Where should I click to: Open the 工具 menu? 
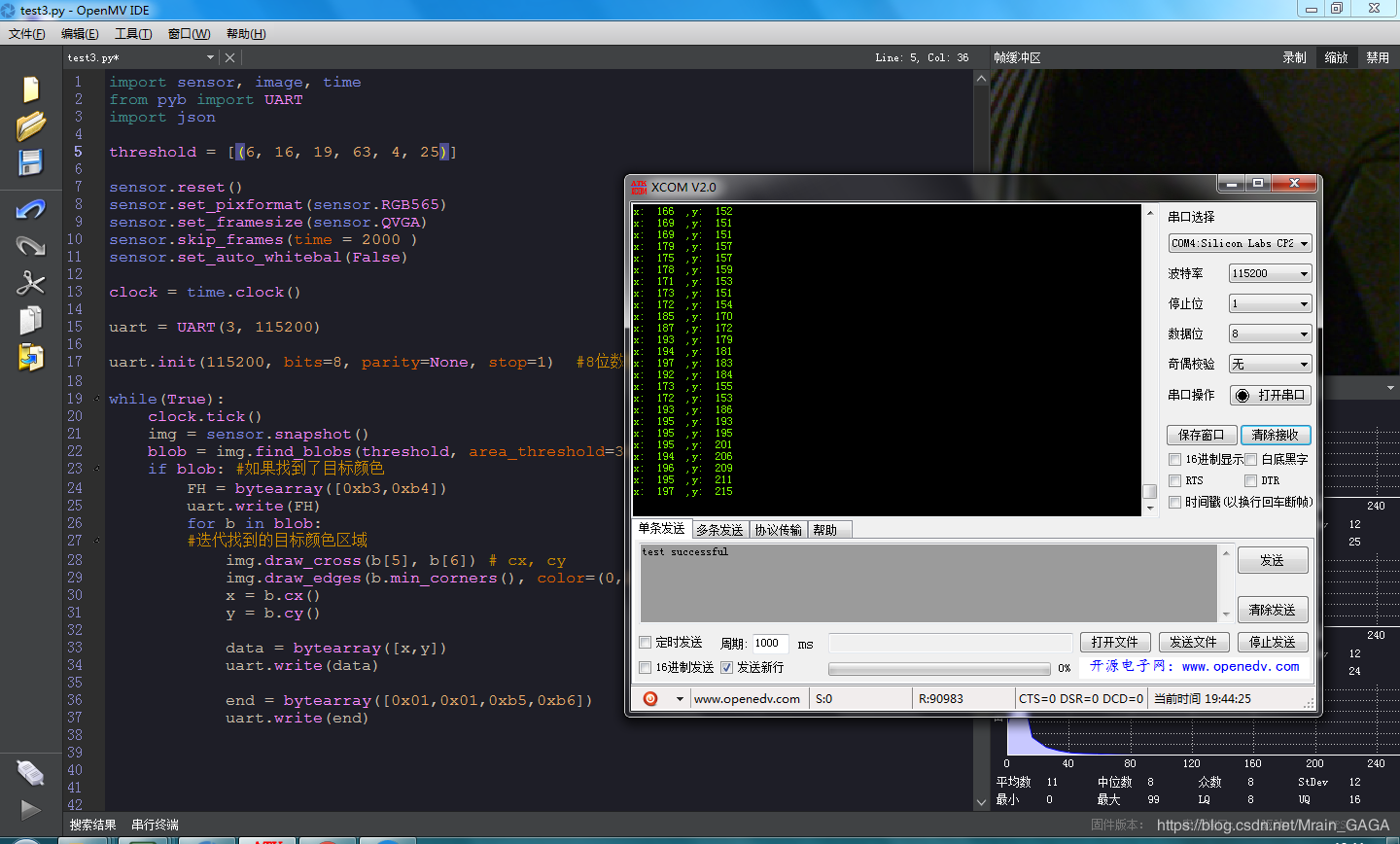click(x=134, y=33)
